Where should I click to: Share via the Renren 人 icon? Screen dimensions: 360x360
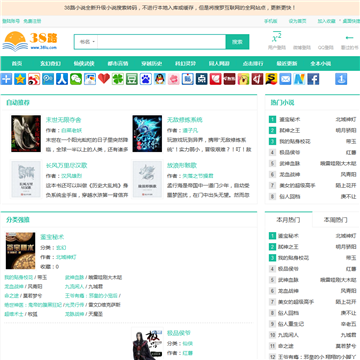click(62, 79)
